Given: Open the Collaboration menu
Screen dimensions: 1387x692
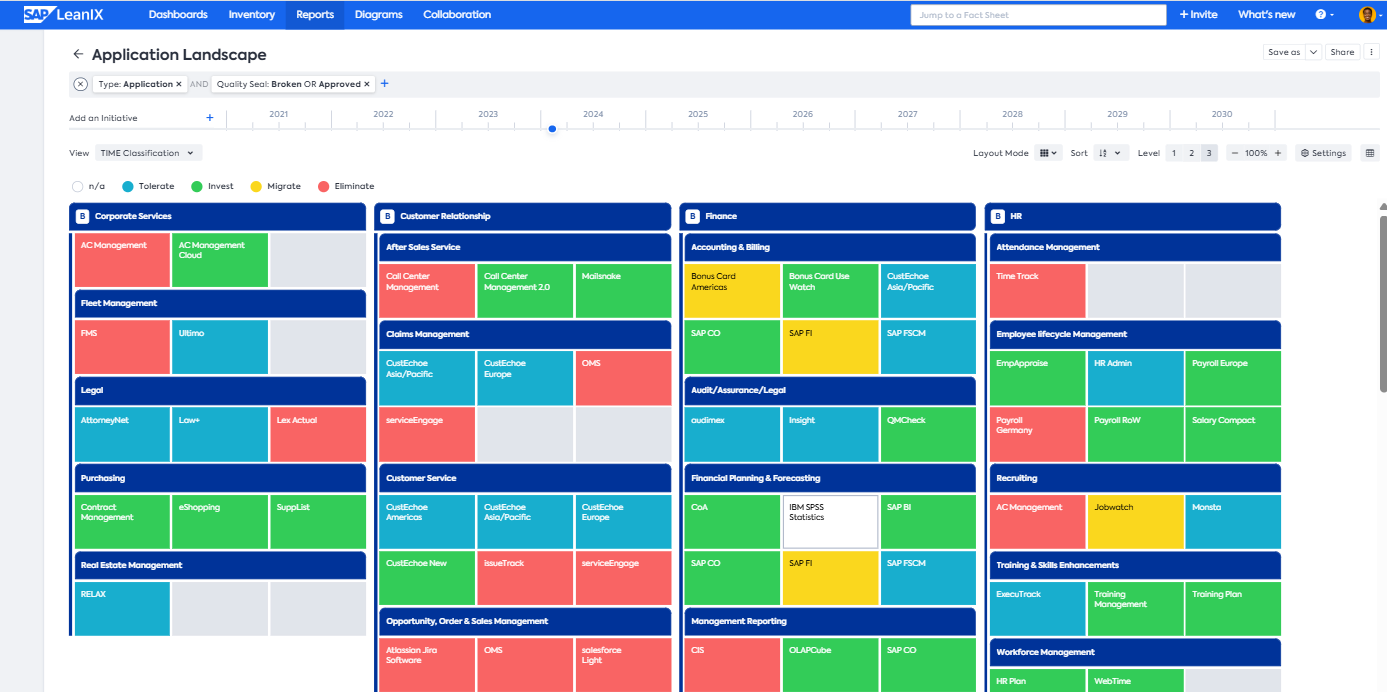Looking at the screenshot, I should click(x=457, y=14).
